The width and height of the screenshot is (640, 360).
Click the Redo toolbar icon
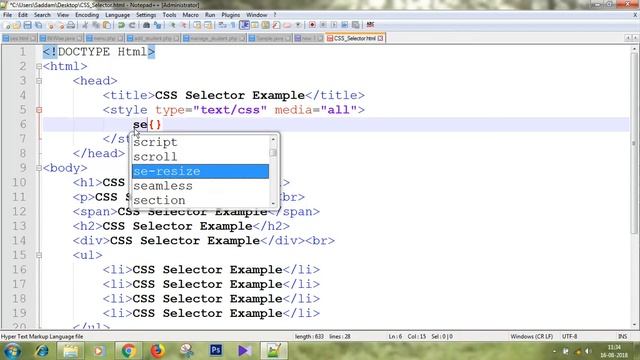pyautogui.click(x=132, y=25)
